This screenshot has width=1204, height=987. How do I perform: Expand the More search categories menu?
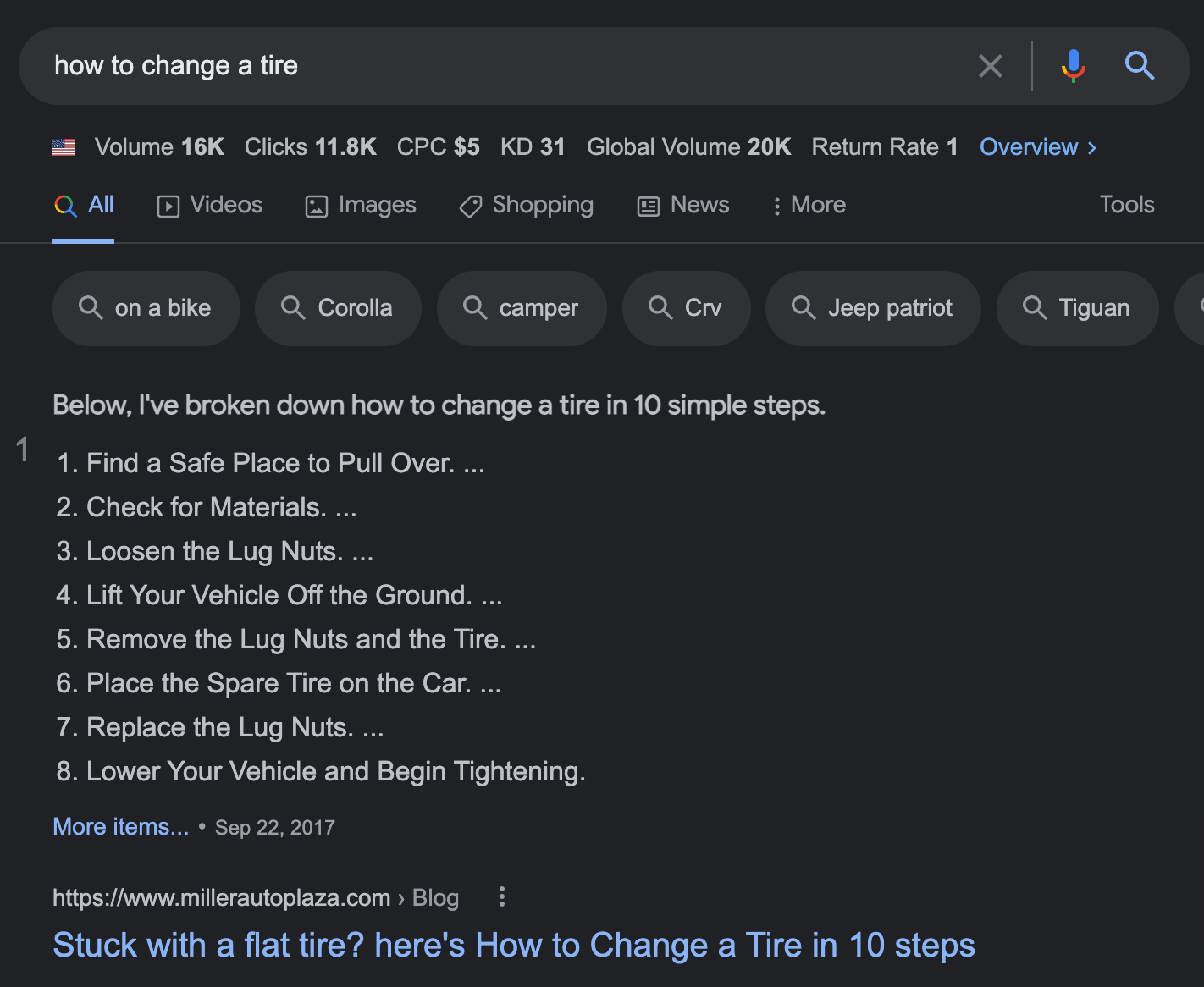pos(808,205)
